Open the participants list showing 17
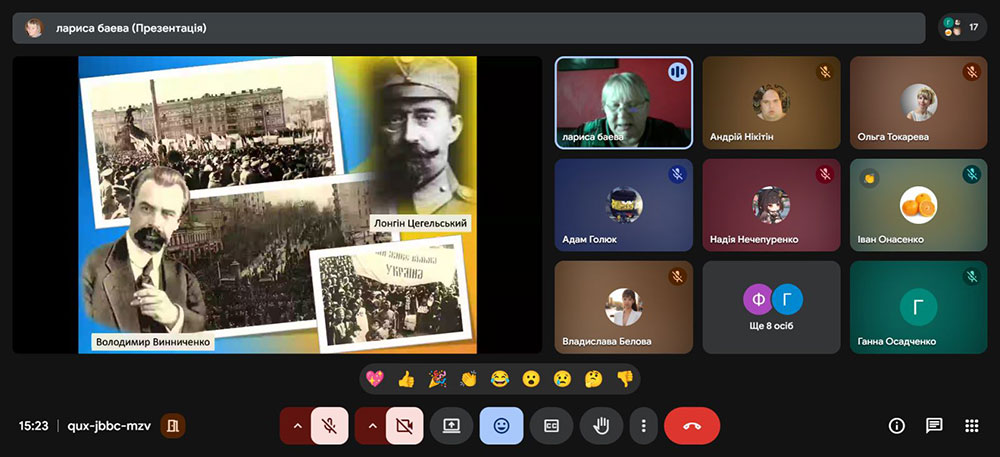 (962, 27)
